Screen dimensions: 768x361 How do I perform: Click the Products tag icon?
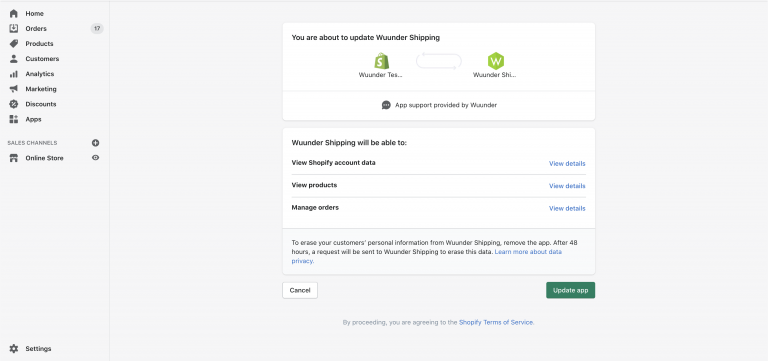14,44
